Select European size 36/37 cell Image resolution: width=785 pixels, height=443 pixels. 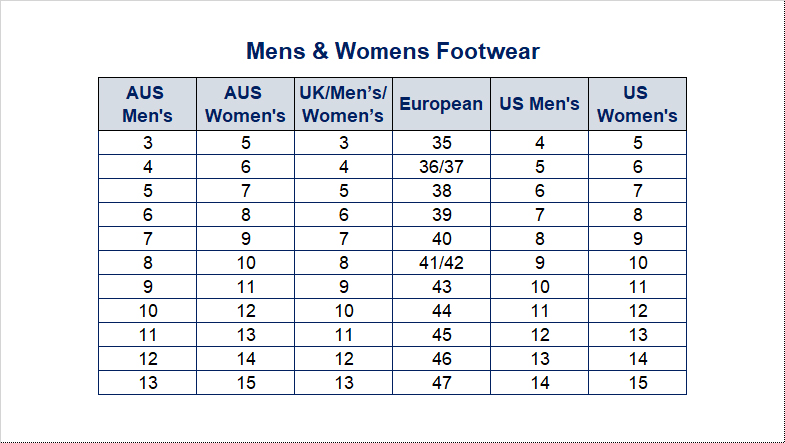[441, 167]
